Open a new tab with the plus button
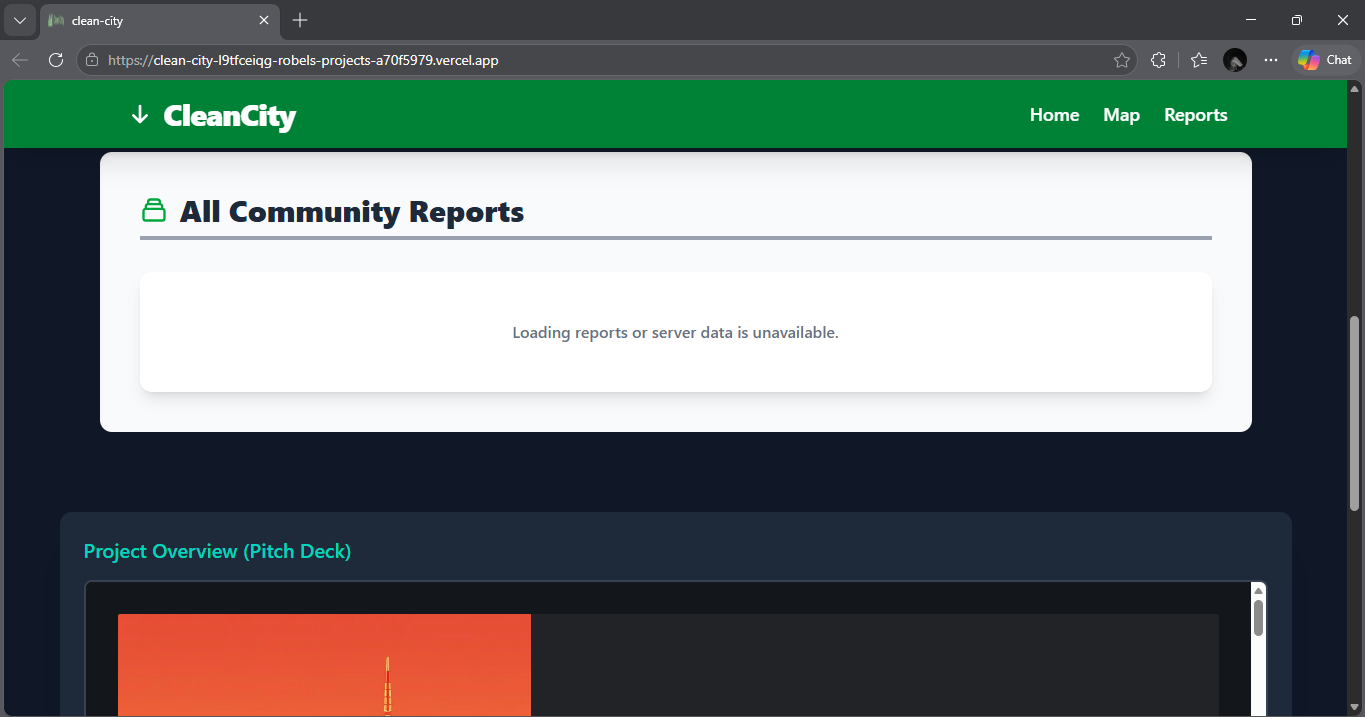This screenshot has width=1365, height=717. [x=300, y=20]
